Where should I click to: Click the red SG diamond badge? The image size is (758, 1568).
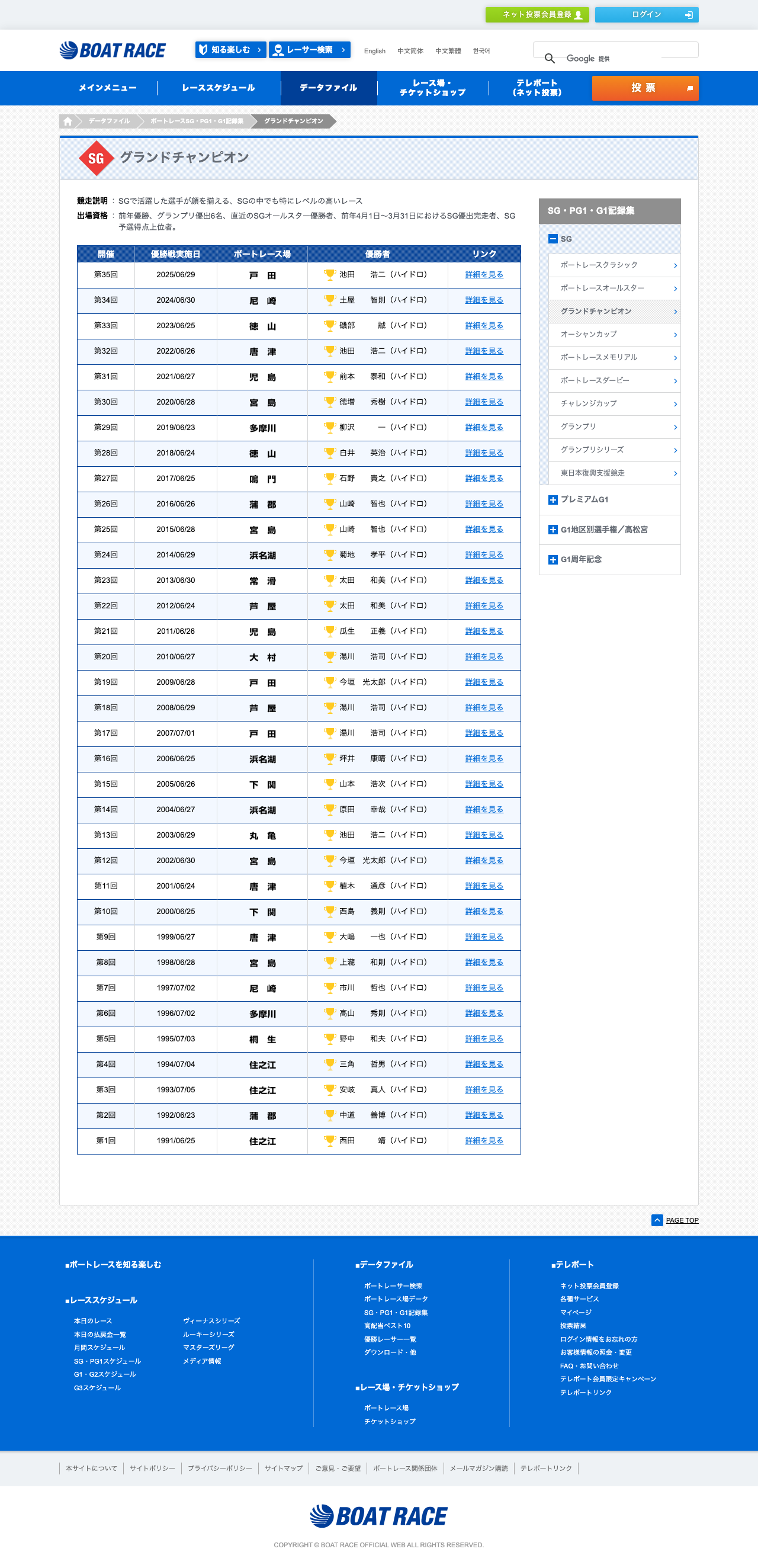[96, 159]
